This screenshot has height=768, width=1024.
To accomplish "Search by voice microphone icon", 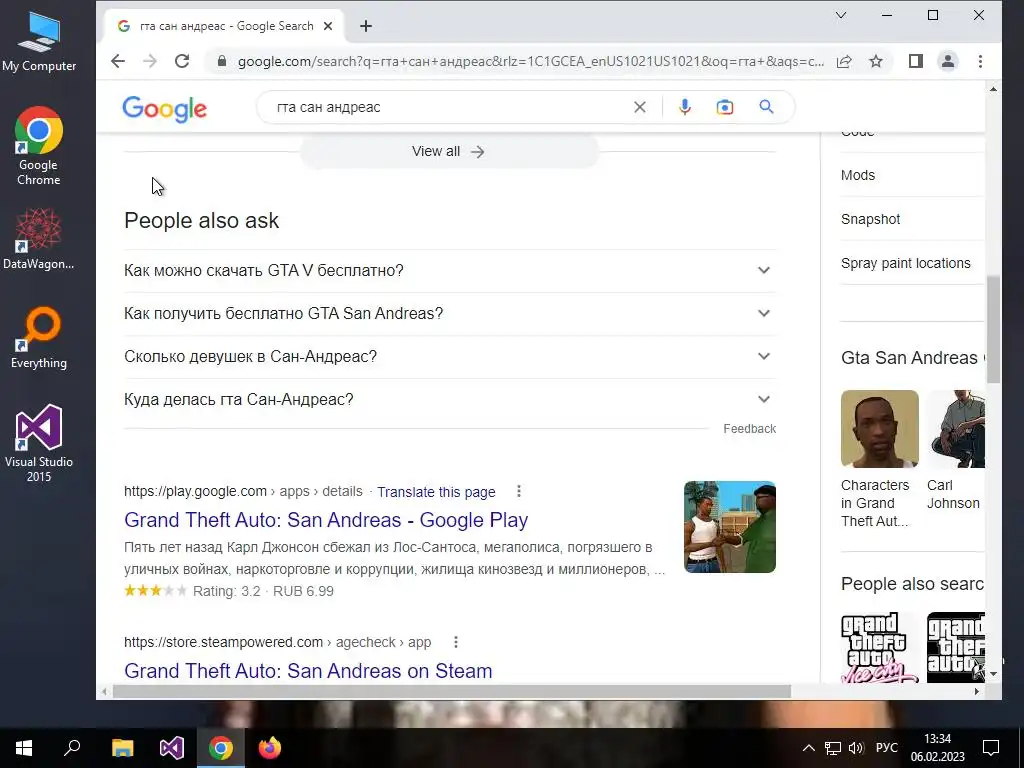I will (684, 107).
